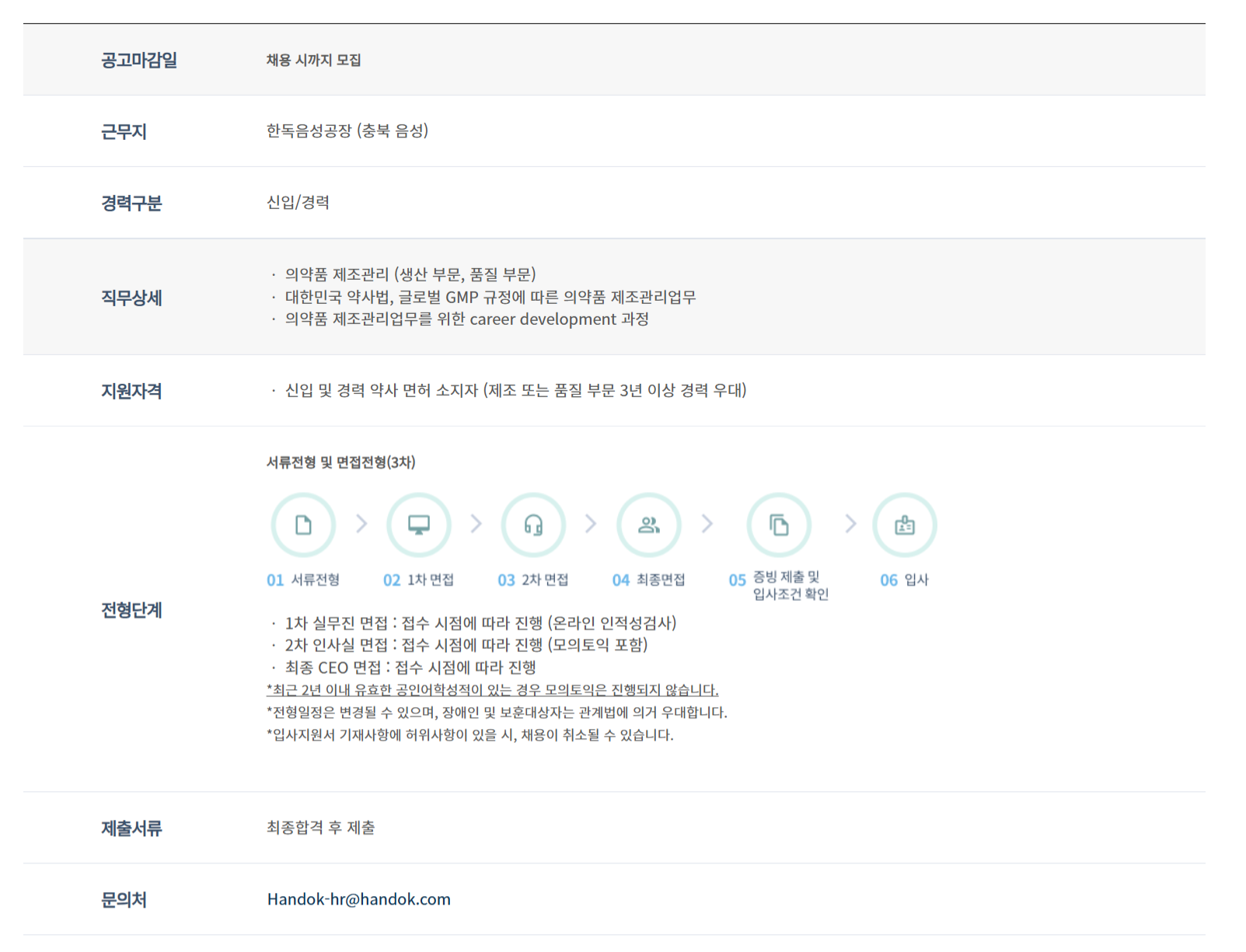Viewport: 1246px width, 952px height.
Task: Select the 전형단계 section label
Action: [131, 610]
